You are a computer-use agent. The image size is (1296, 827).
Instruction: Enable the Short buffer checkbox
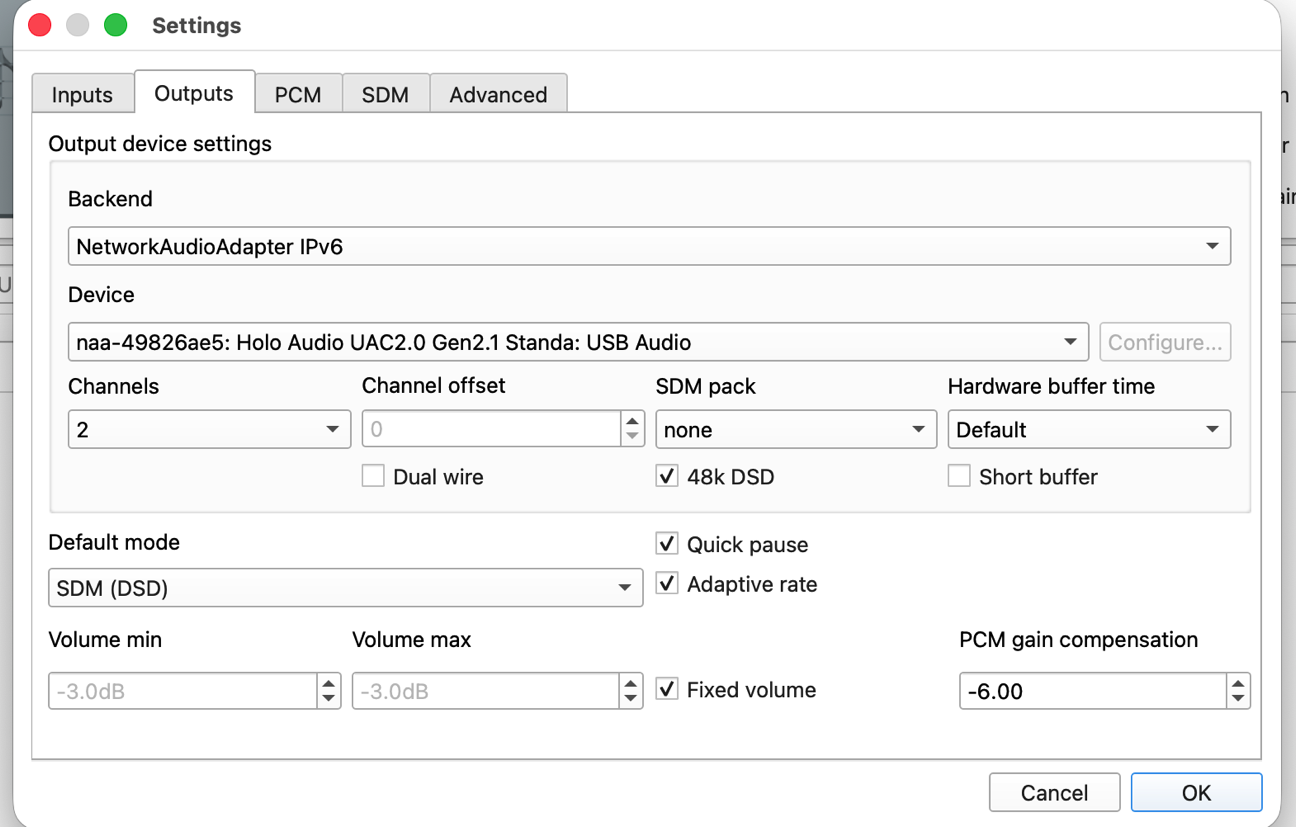click(959, 477)
